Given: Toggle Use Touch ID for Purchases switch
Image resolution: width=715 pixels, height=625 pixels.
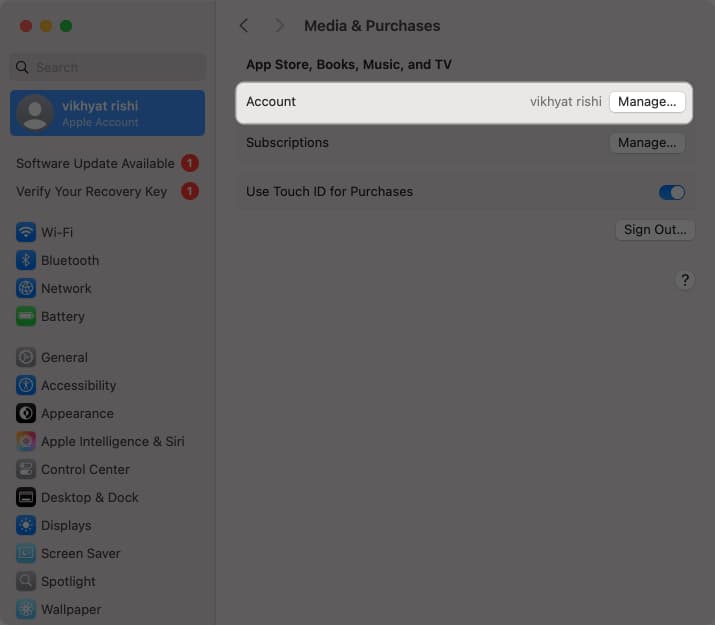Looking at the screenshot, I should [x=672, y=192].
